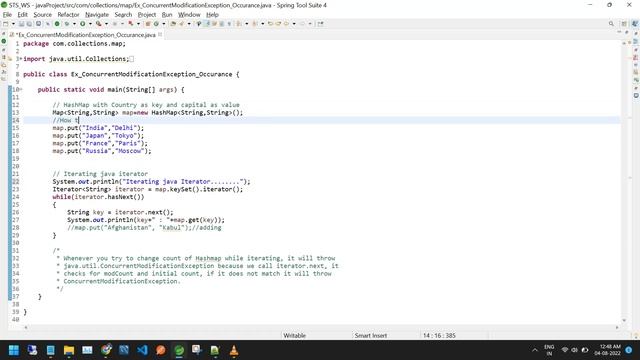
Task: Open the Refactor menu
Action: click(x=68, y=14)
